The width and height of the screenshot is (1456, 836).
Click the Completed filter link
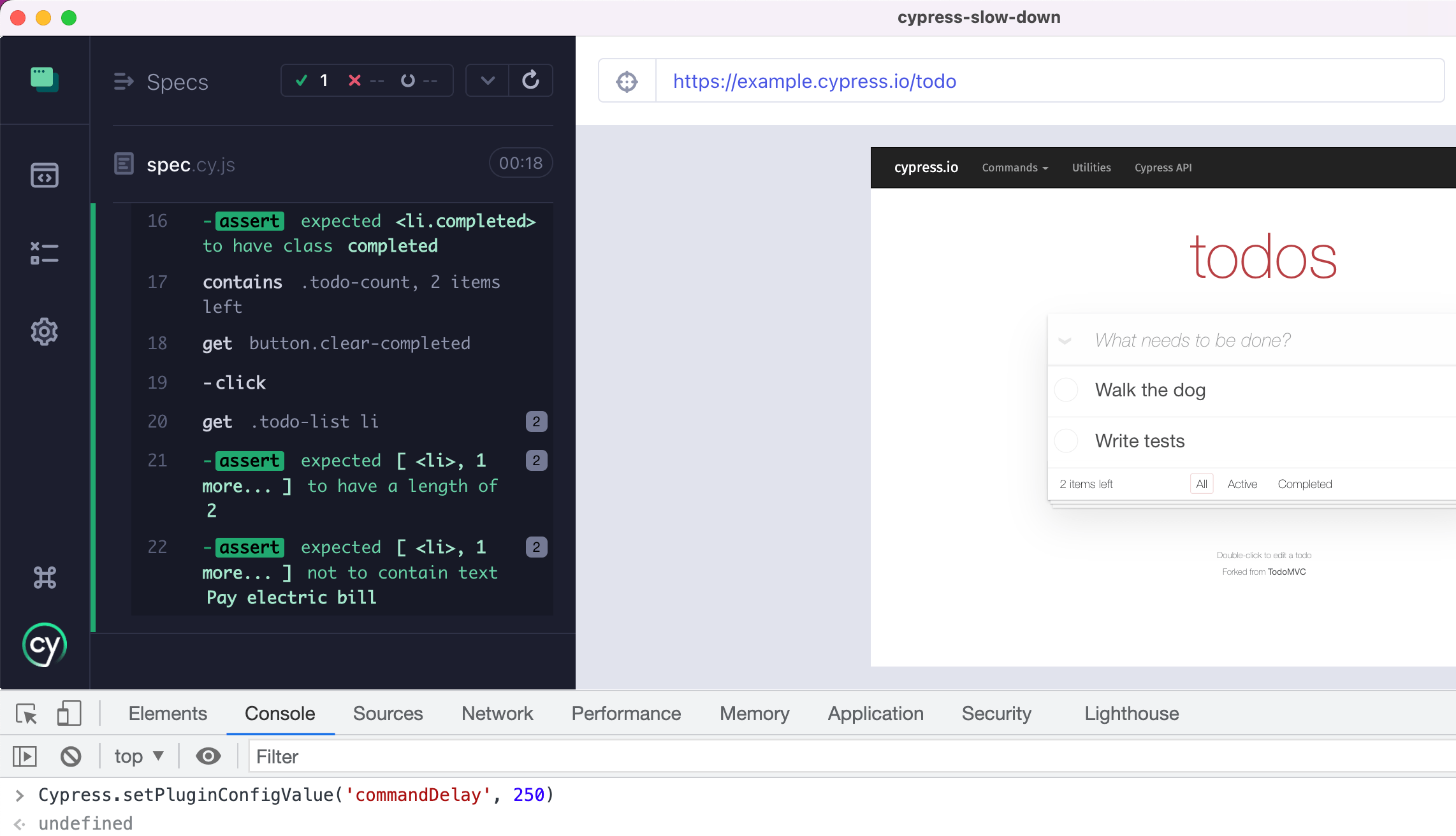pos(1304,484)
